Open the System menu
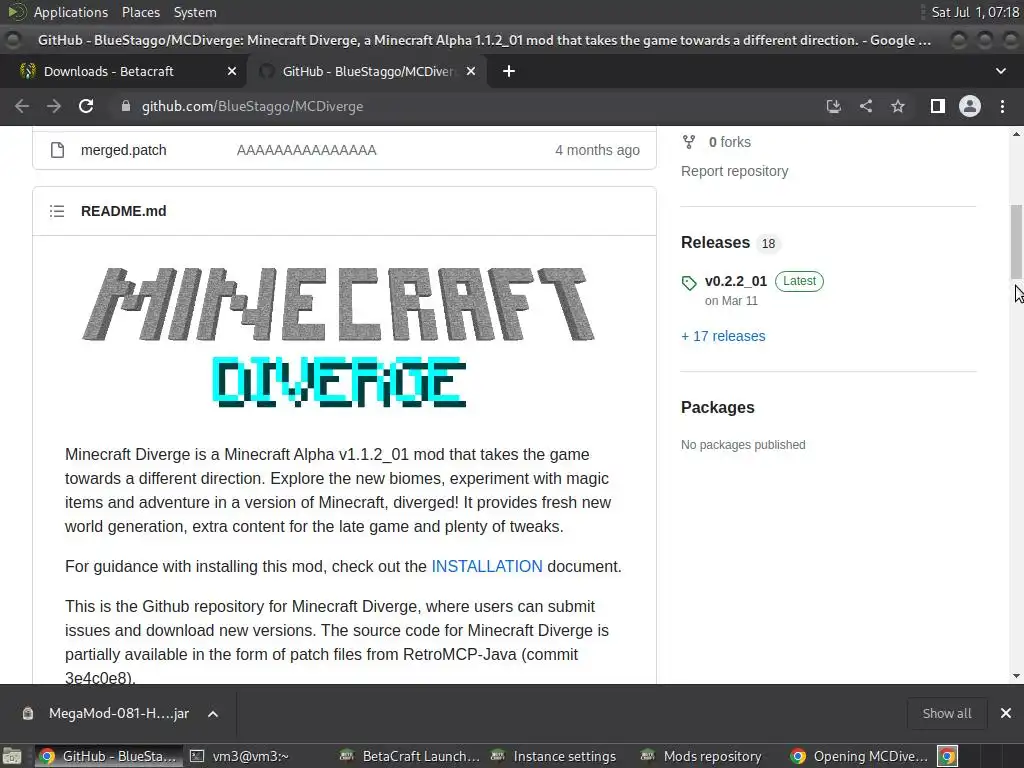The image size is (1024, 768). pyautogui.click(x=195, y=12)
